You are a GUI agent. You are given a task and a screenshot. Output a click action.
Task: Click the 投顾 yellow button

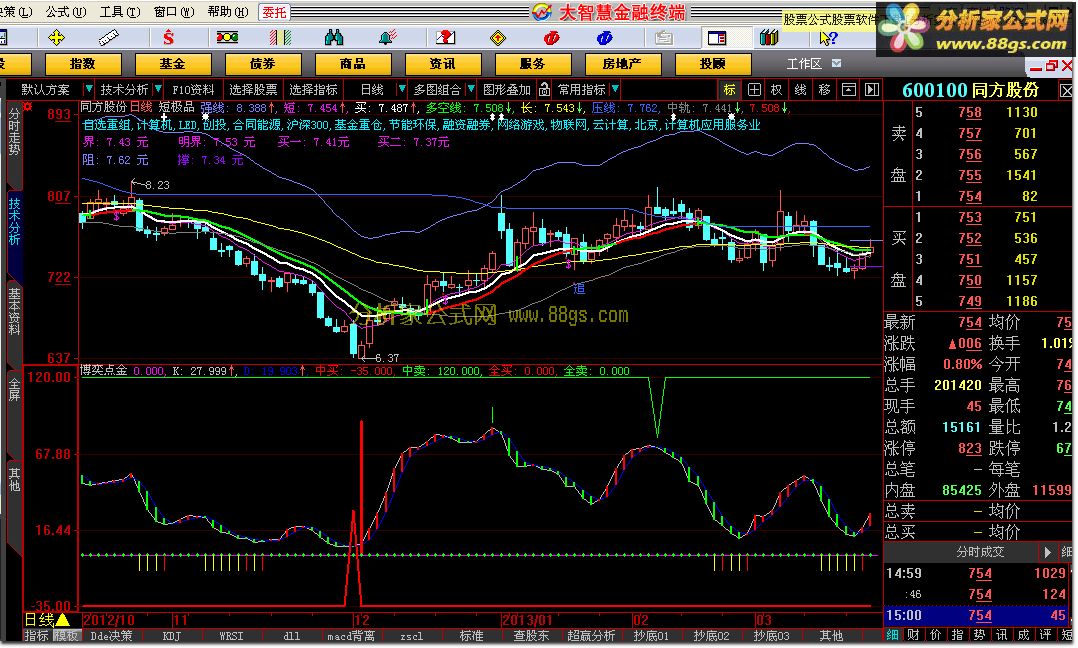tap(712, 64)
